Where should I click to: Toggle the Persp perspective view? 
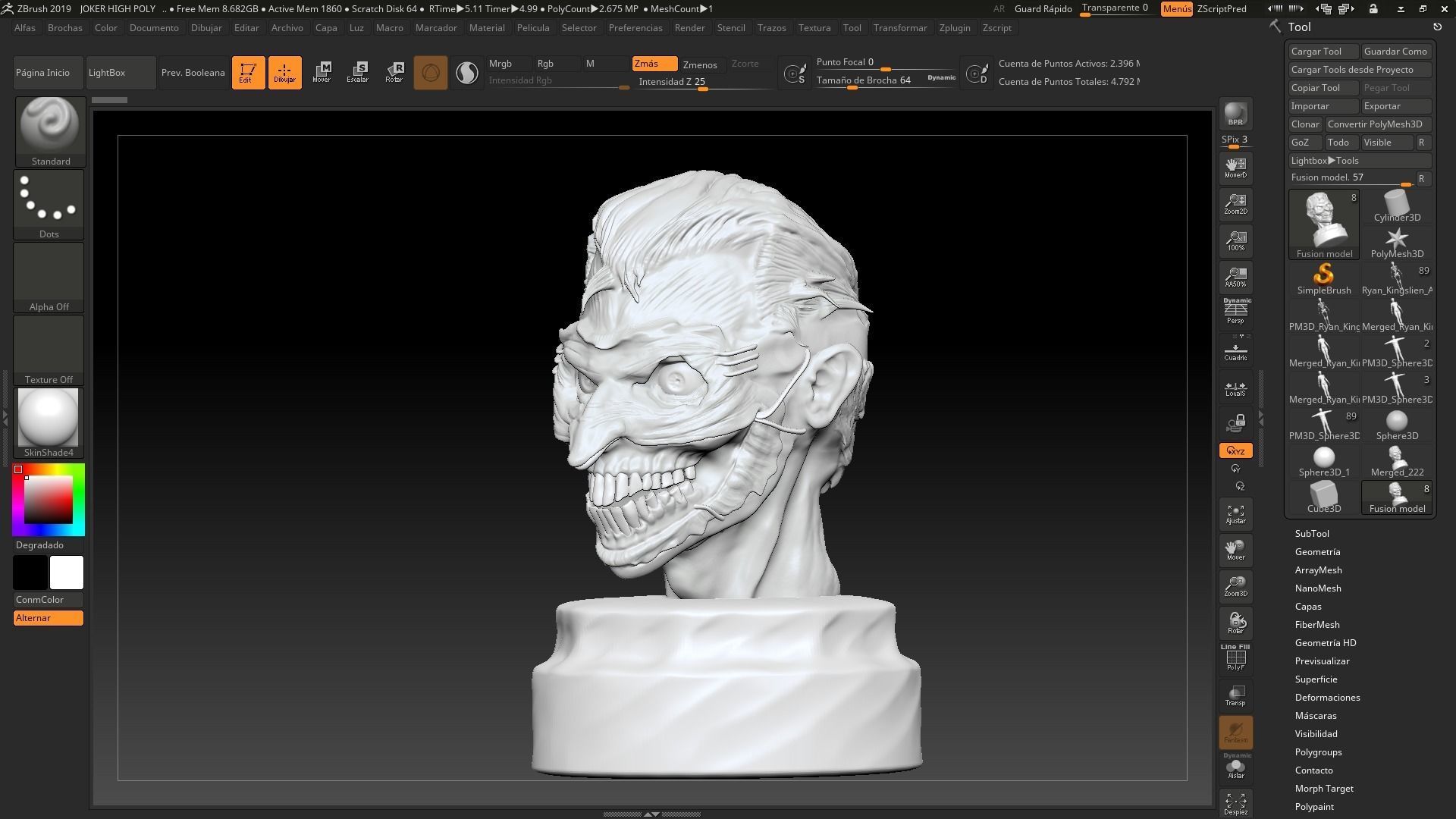pos(1235,312)
